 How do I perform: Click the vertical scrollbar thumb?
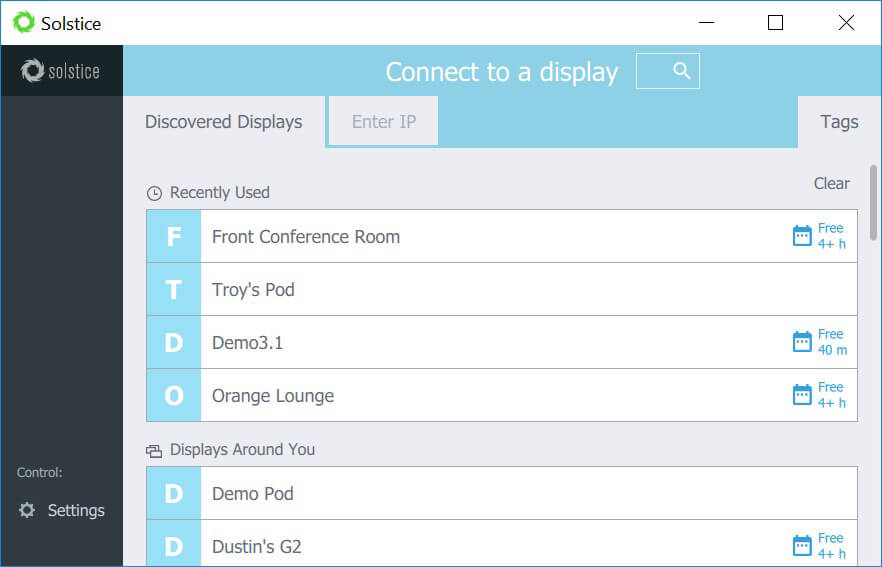873,202
